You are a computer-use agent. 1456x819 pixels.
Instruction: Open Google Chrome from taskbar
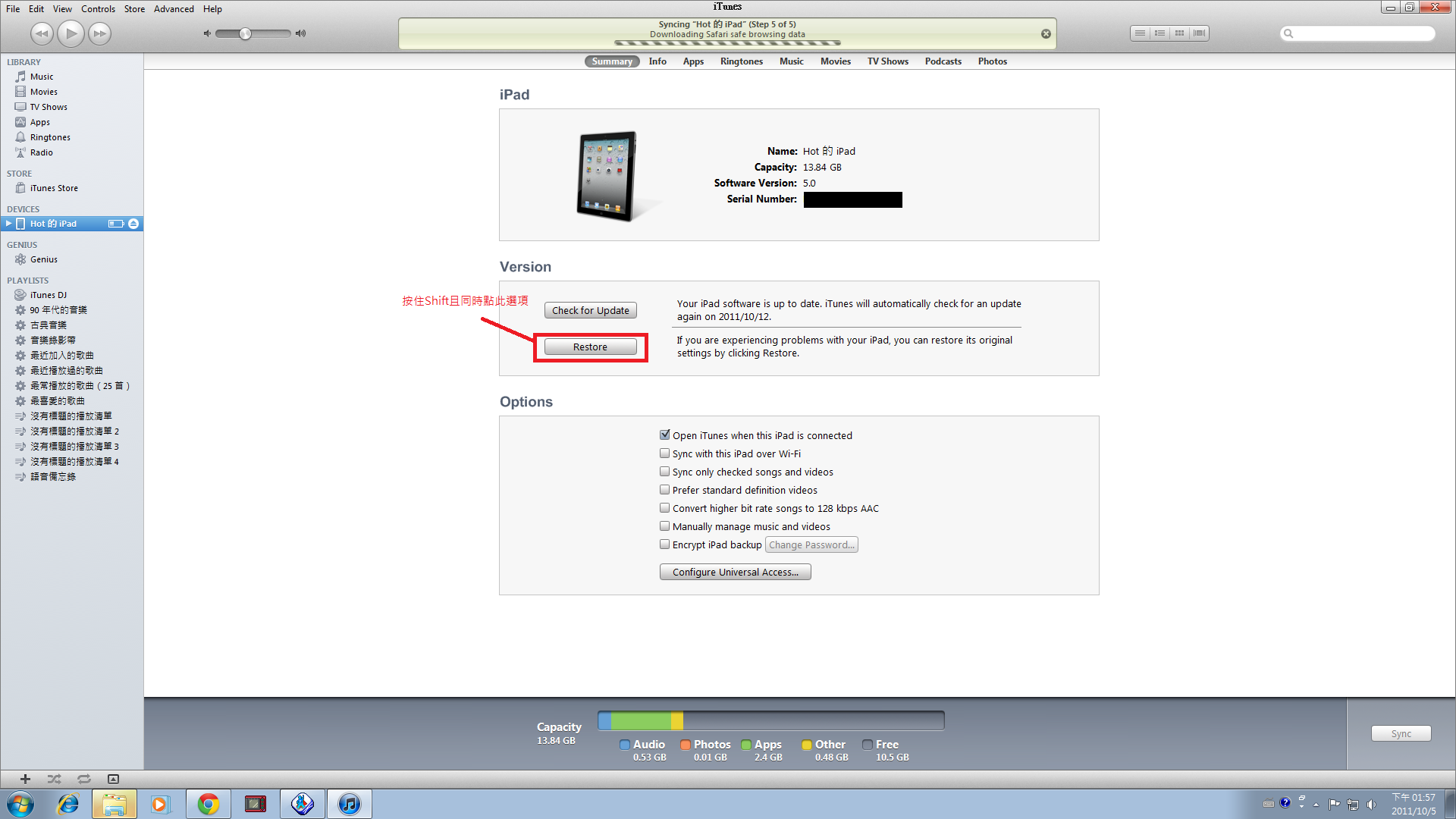[209, 804]
